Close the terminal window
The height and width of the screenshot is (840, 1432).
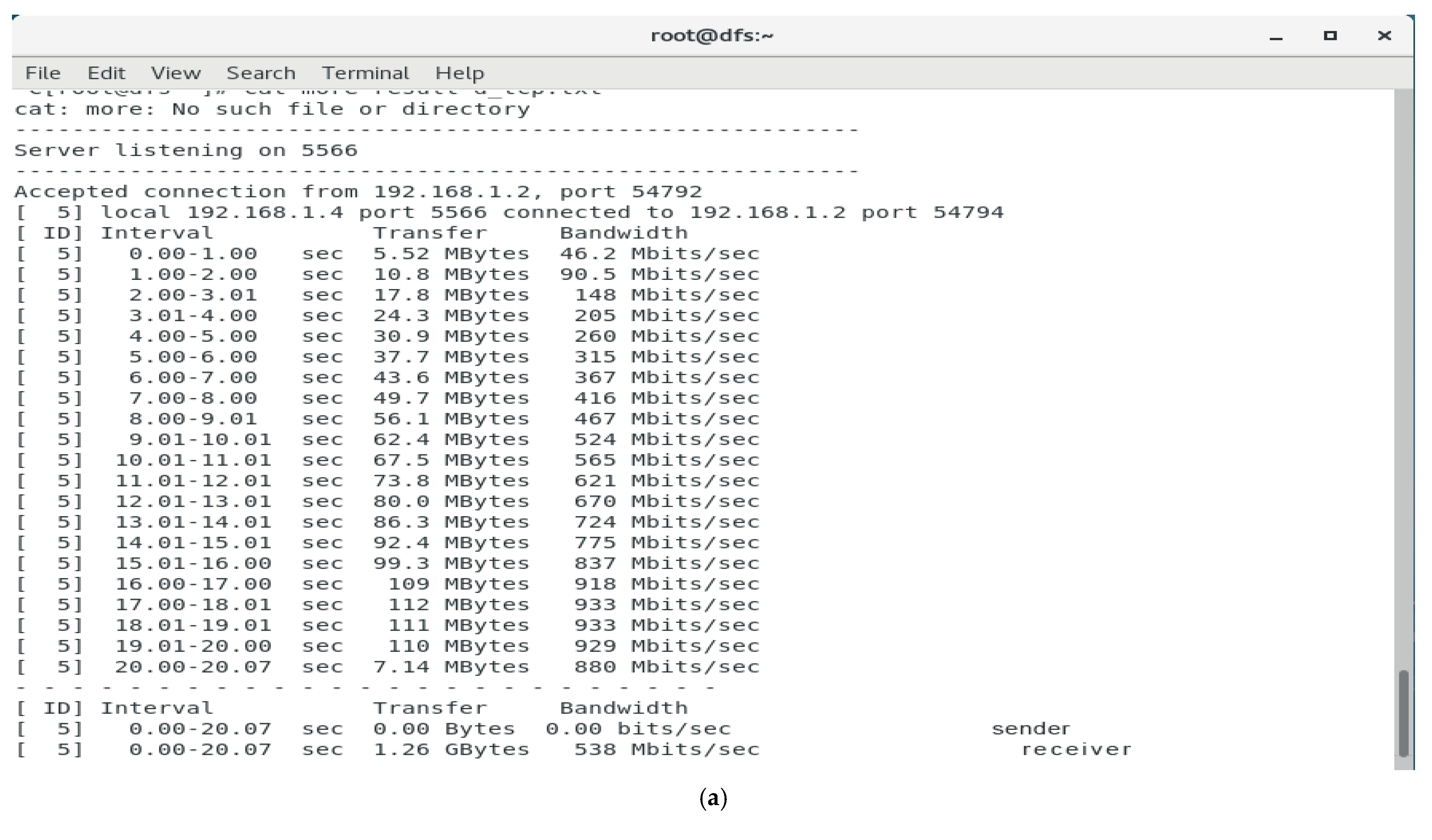(x=1384, y=36)
